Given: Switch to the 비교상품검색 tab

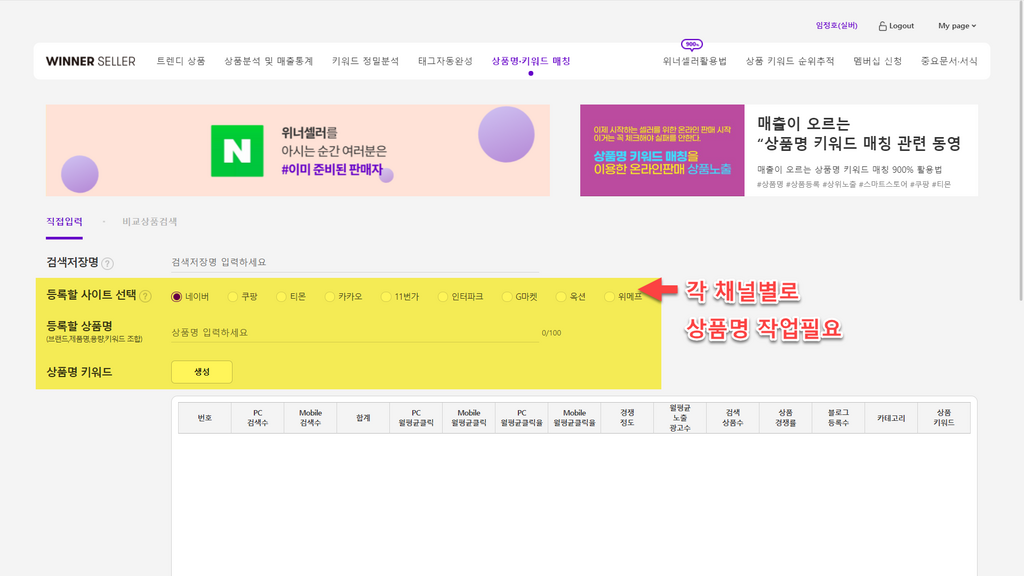Looking at the screenshot, I should click(150, 222).
